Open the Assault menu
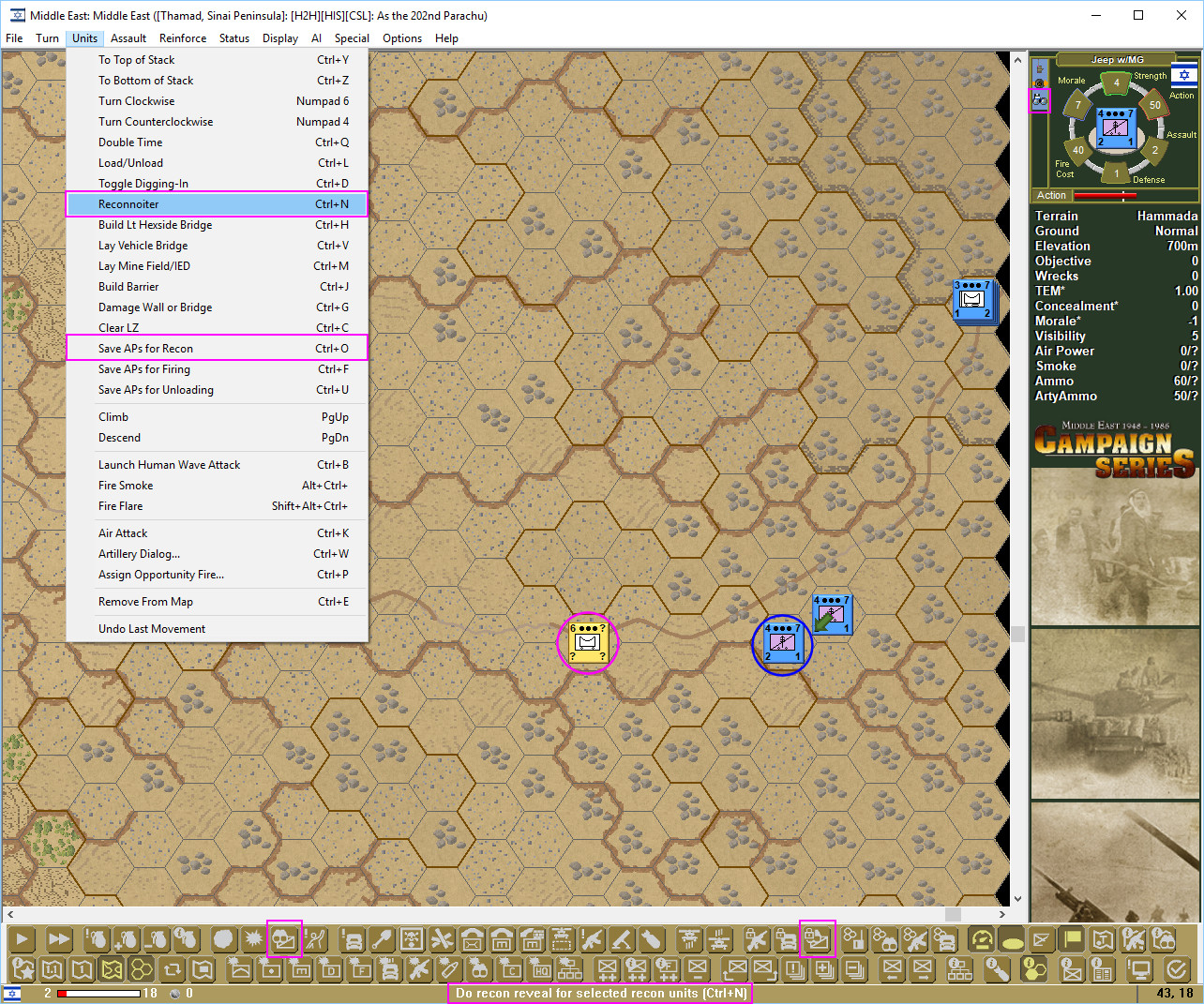This screenshot has width=1204, height=1004. pos(128,38)
